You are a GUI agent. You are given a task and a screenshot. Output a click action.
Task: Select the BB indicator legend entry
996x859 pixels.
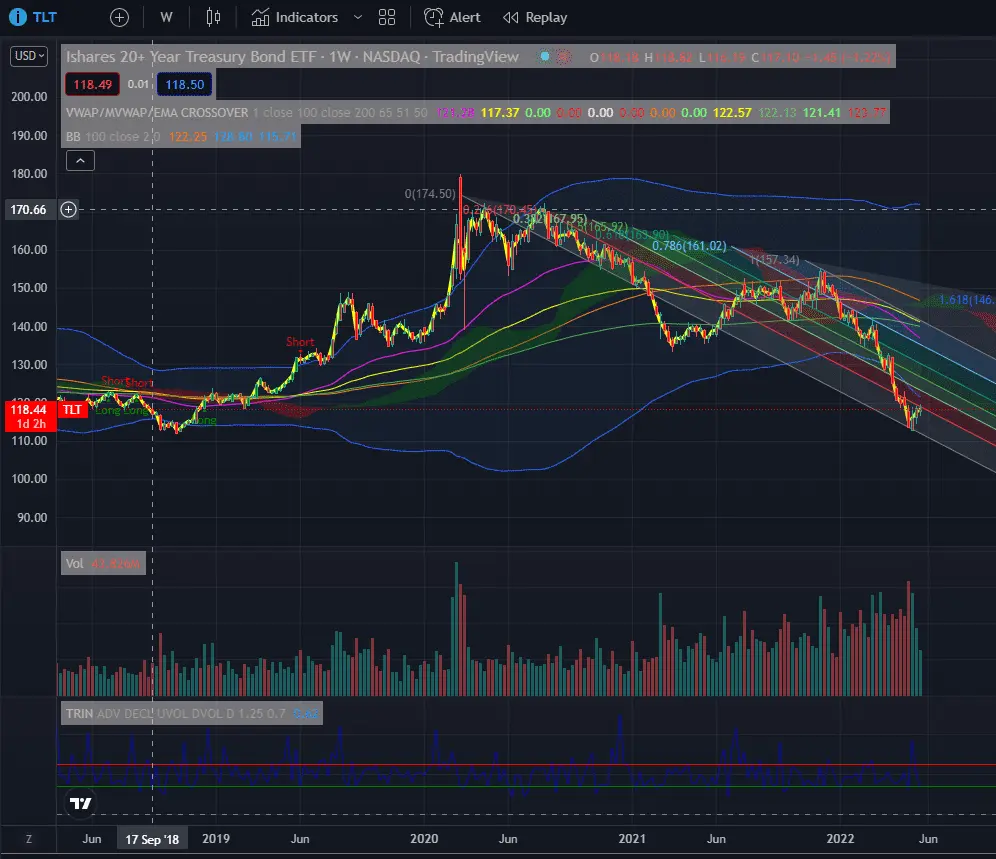tap(76, 136)
